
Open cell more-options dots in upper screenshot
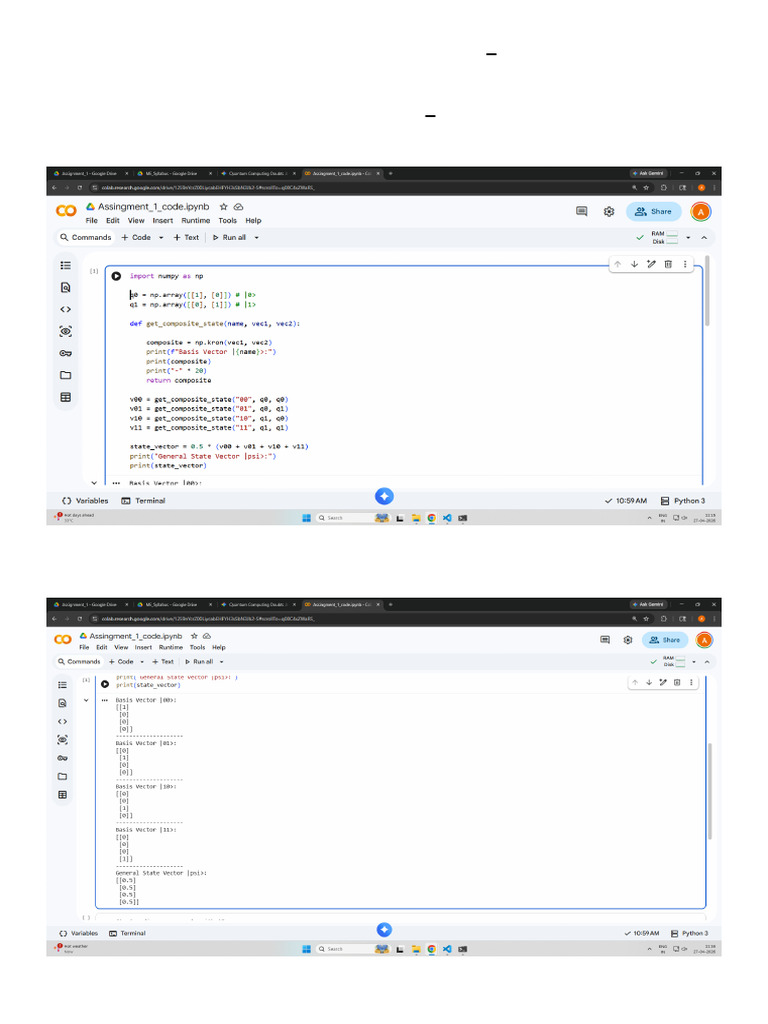(685, 264)
